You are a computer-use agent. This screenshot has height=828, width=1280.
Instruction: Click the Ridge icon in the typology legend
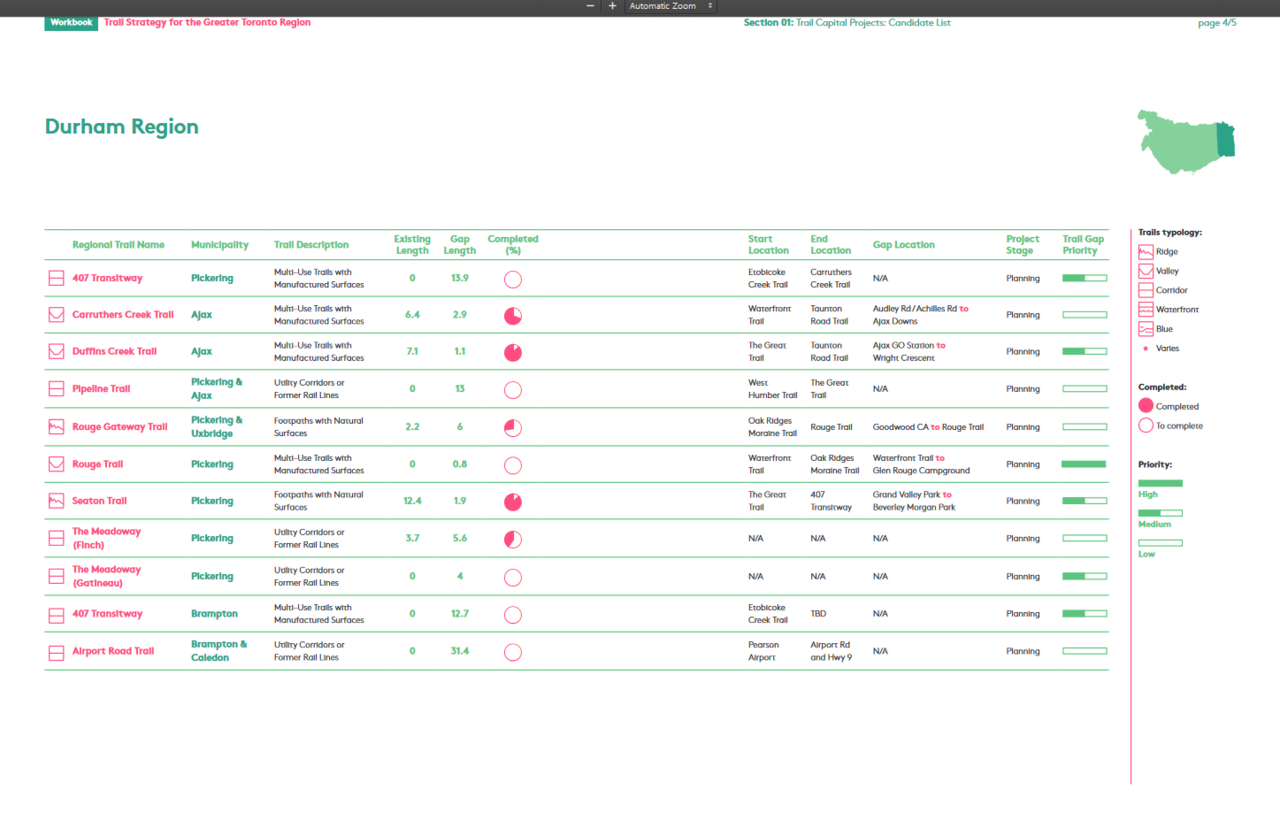1146,252
